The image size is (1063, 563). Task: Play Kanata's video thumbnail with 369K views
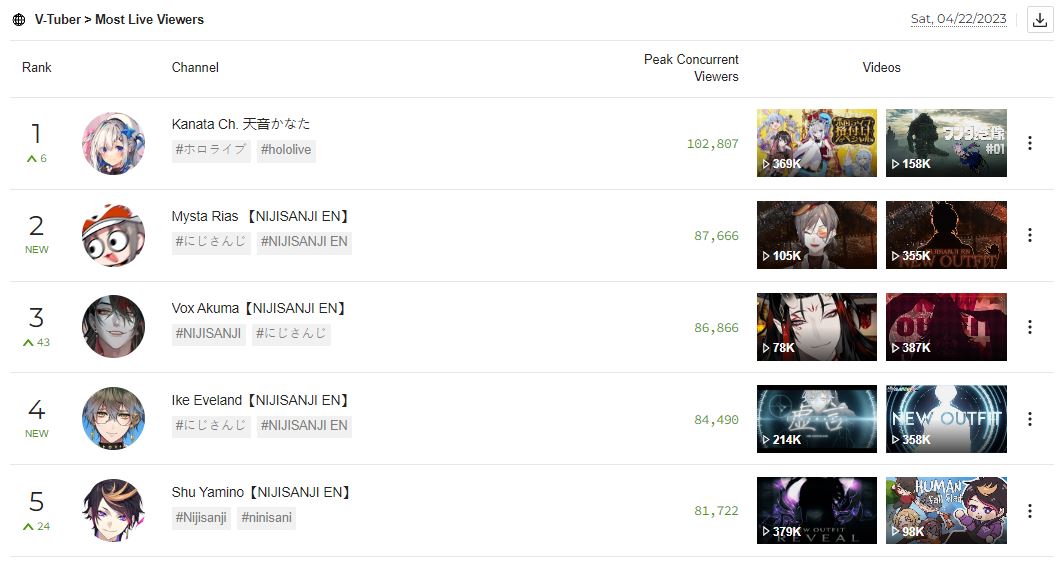tap(816, 143)
